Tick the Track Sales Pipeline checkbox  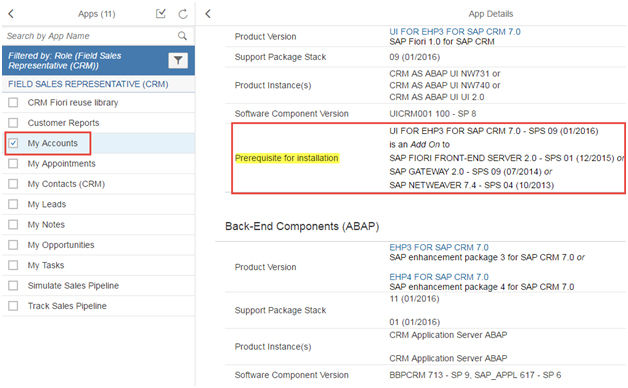point(13,306)
